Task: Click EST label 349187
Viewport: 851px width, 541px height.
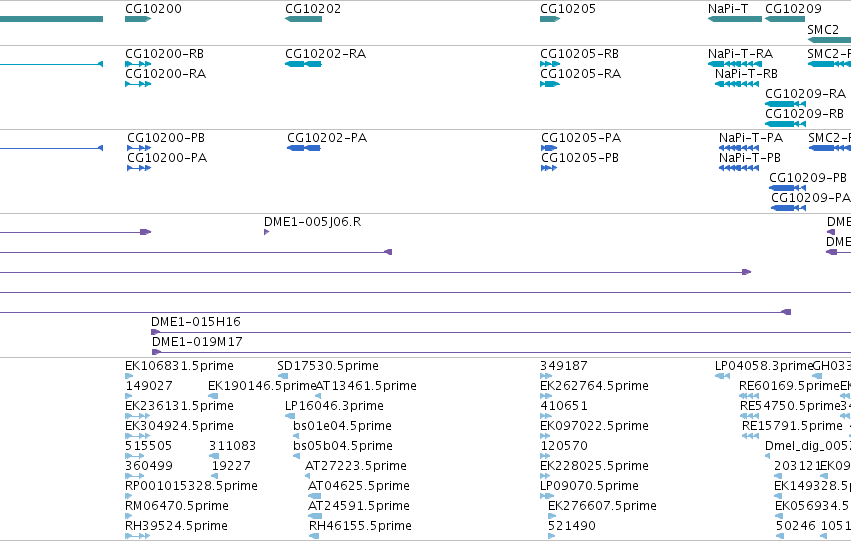Action: pos(564,366)
